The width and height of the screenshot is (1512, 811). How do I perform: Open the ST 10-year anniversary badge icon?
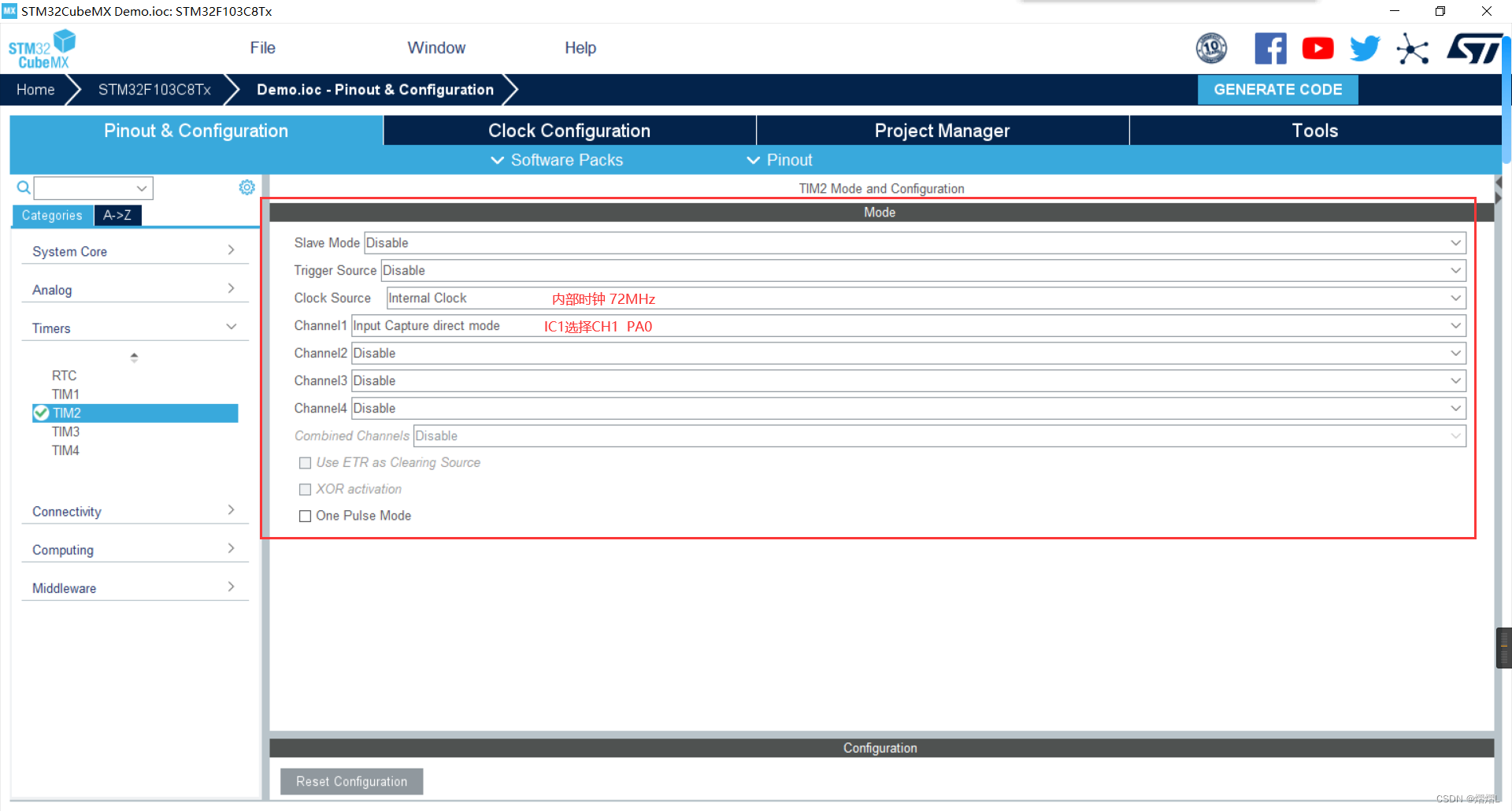click(1211, 49)
